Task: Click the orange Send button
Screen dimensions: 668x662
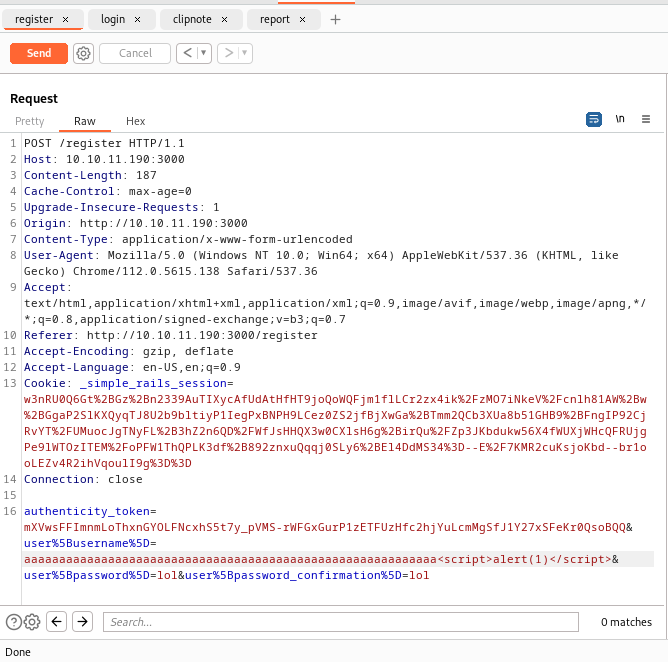Action: (x=39, y=53)
